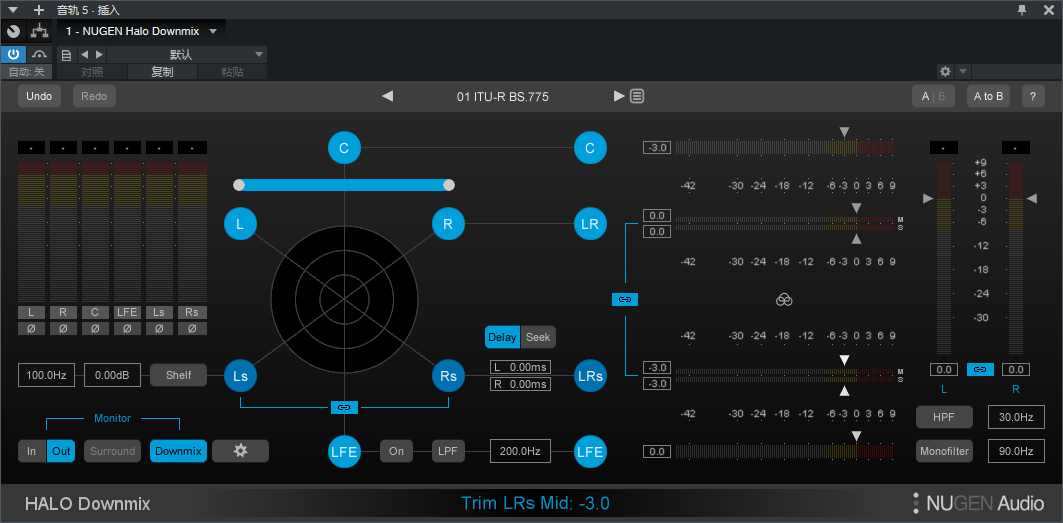This screenshot has height=523, width=1063.
Task: Select Downmix monitoring
Action: pos(178,451)
